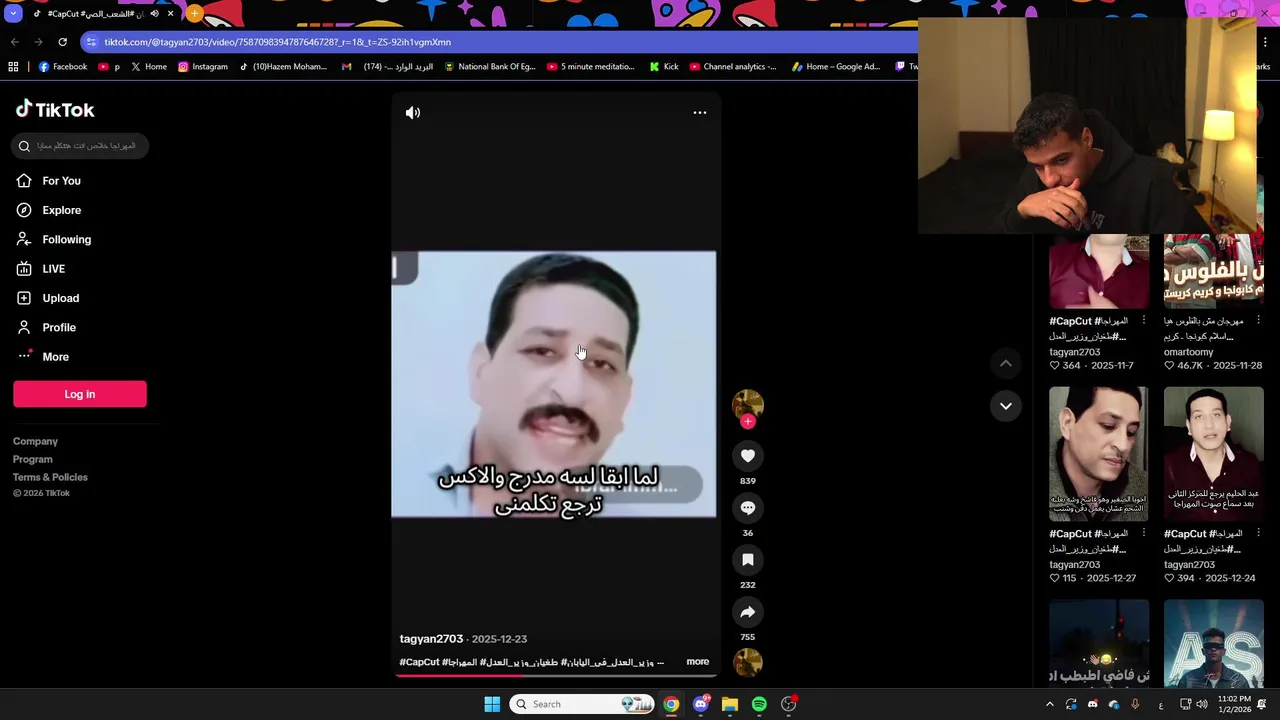This screenshot has height=720, width=1280.
Task: Open the tab search dropdown arrow
Action: 13,14
